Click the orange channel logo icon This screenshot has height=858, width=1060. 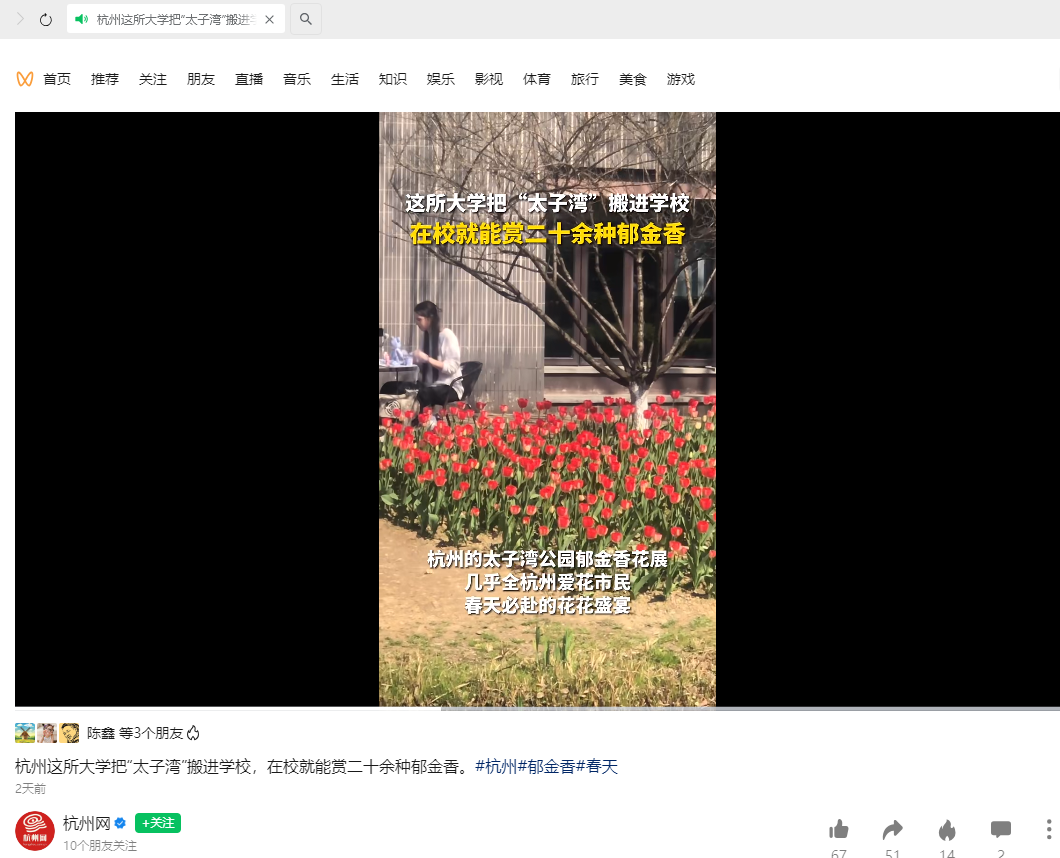point(25,79)
